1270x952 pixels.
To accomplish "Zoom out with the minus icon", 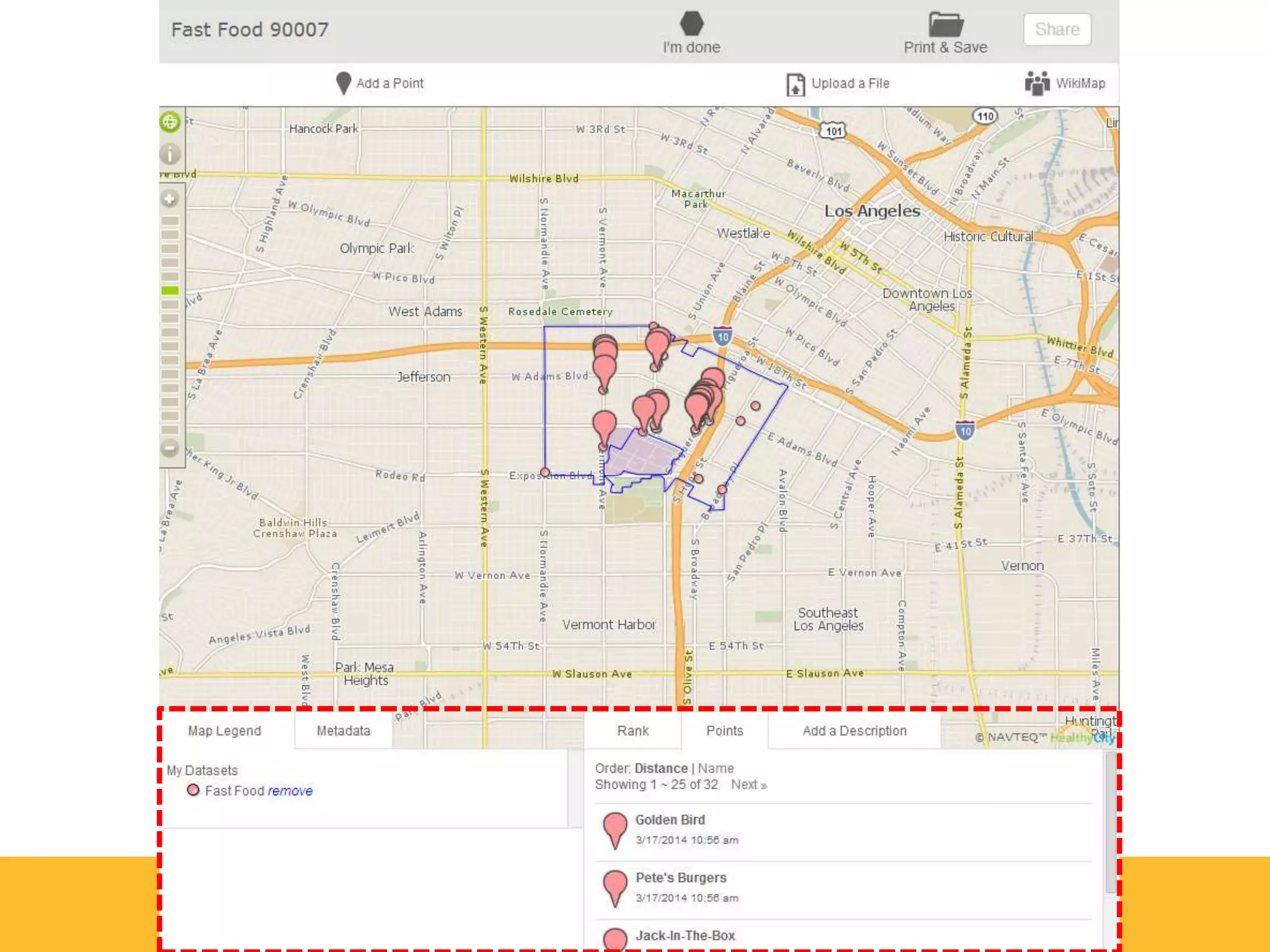I will tap(170, 448).
